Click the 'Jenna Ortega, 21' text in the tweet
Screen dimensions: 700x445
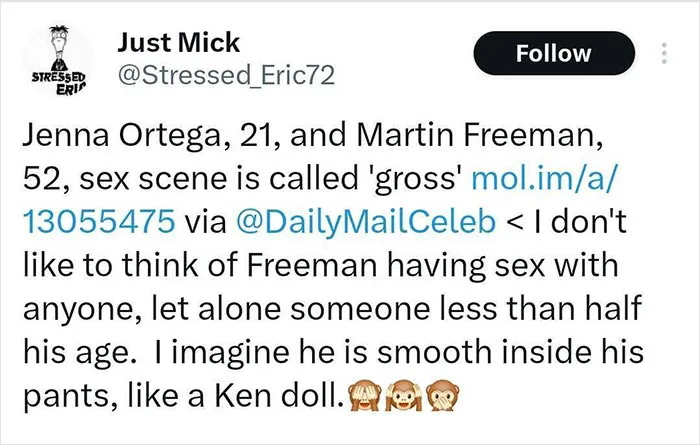click(146, 135)
